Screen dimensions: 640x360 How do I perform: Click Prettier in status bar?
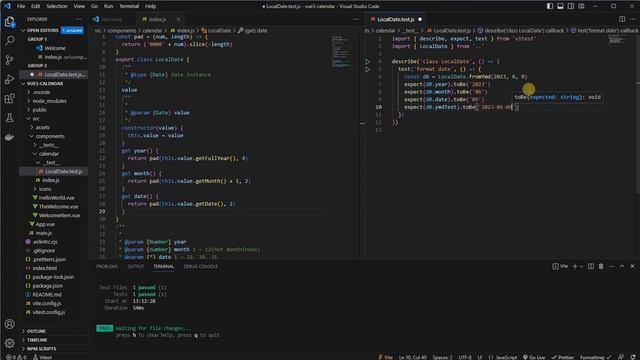coord(562,357)
